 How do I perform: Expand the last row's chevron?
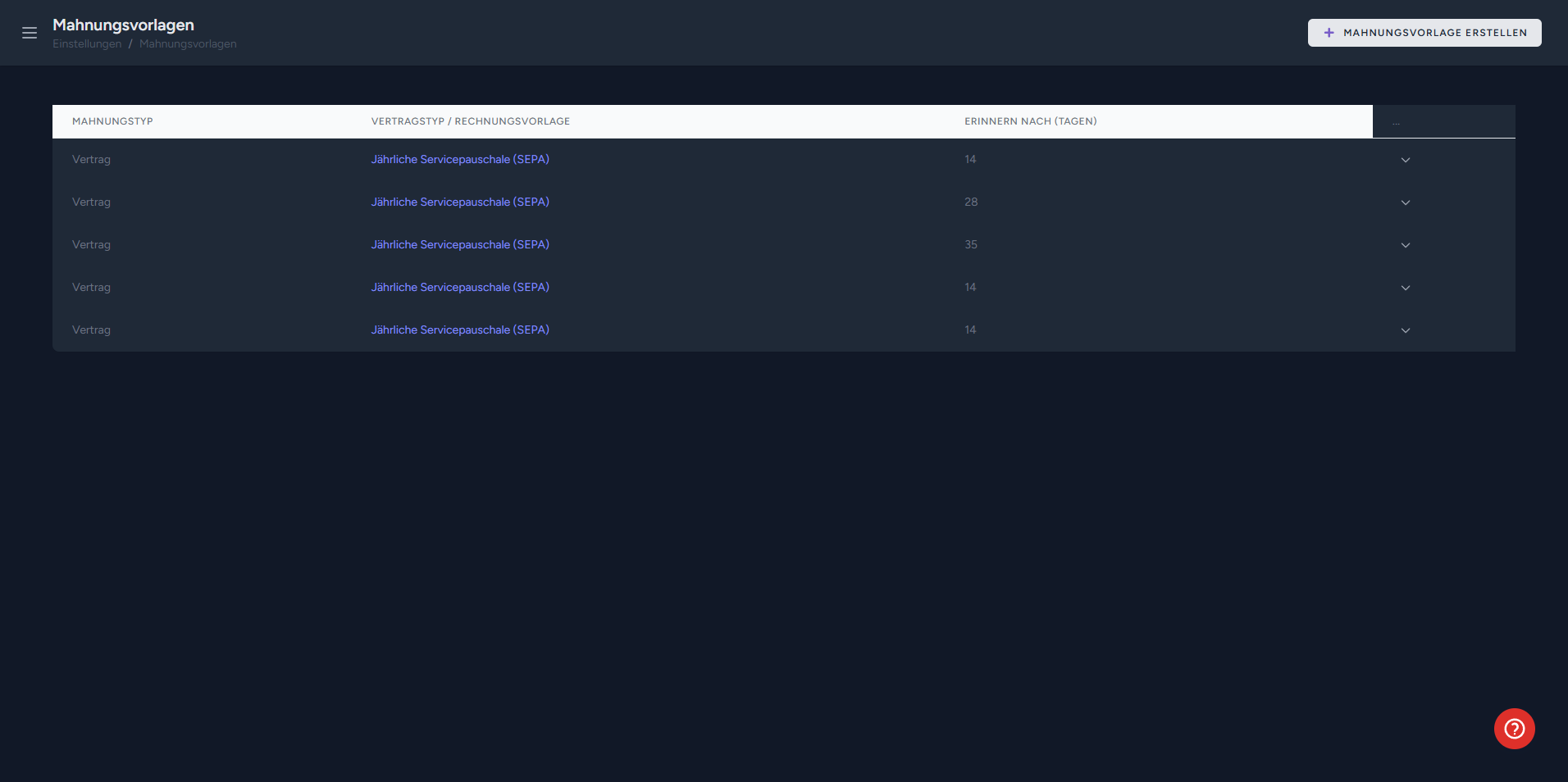[x=1406, y=330]
